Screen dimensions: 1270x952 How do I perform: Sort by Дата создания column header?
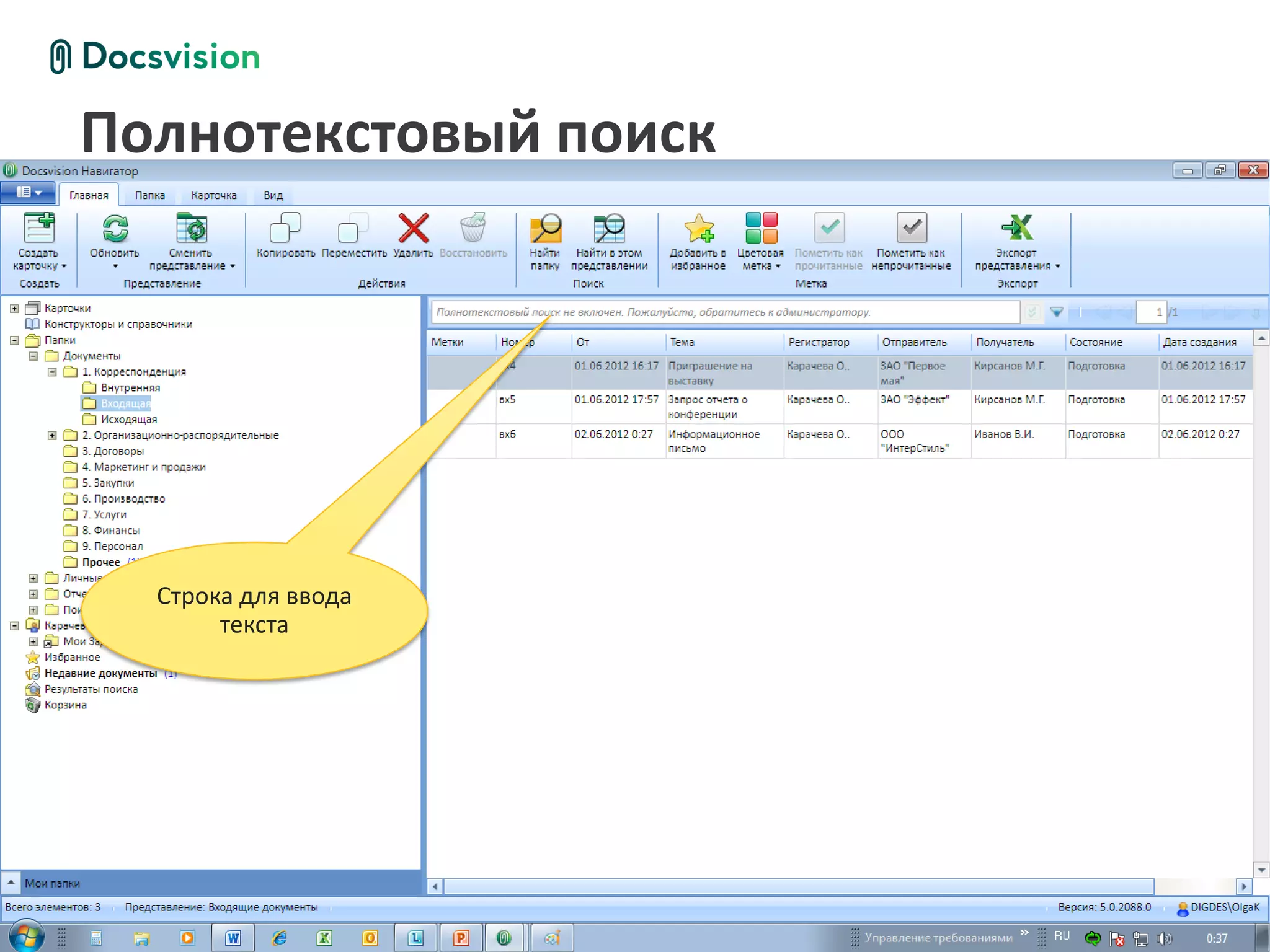(x=1206, y=342)
